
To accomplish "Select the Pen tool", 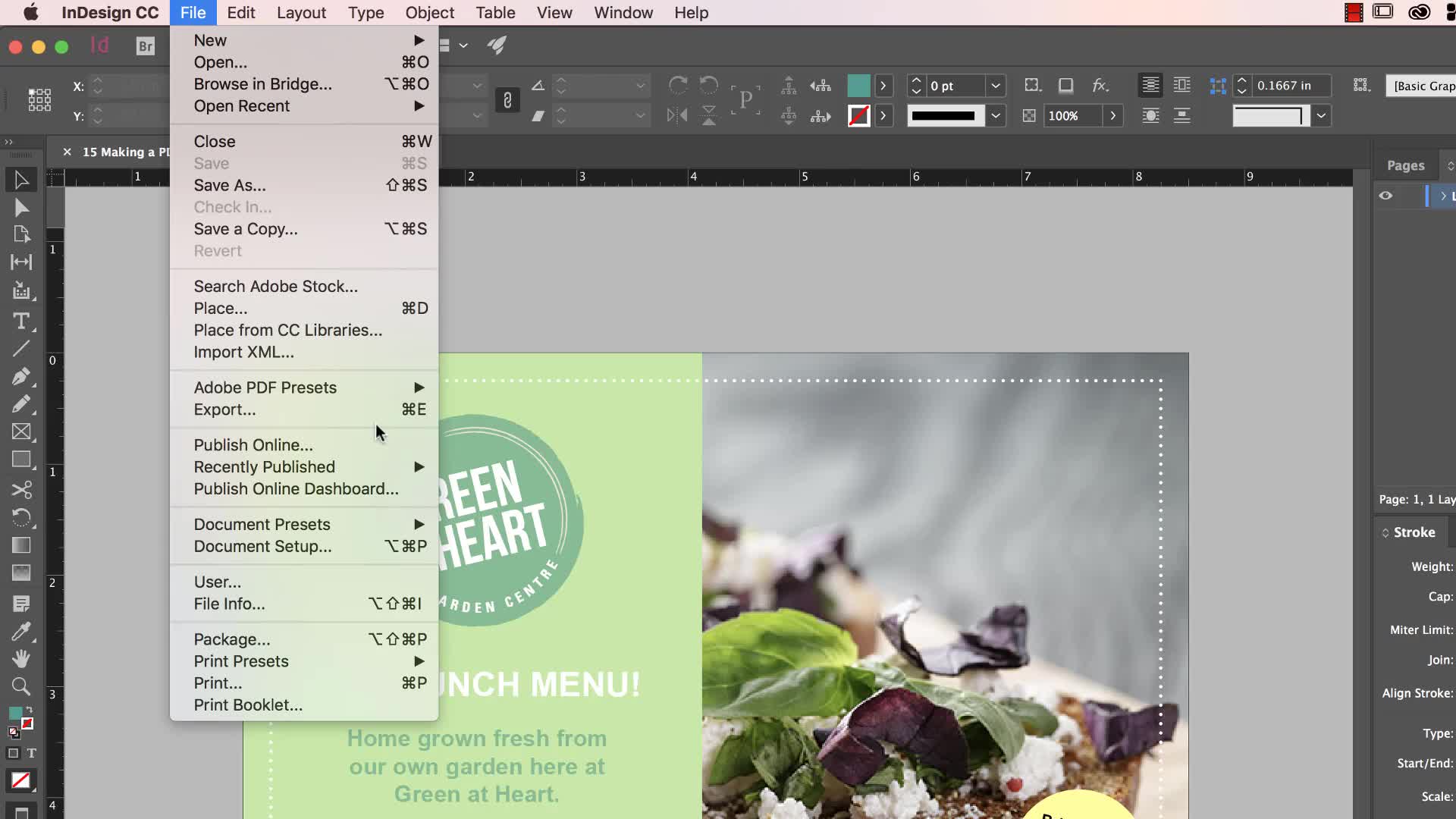I will (x=21, y=377).
